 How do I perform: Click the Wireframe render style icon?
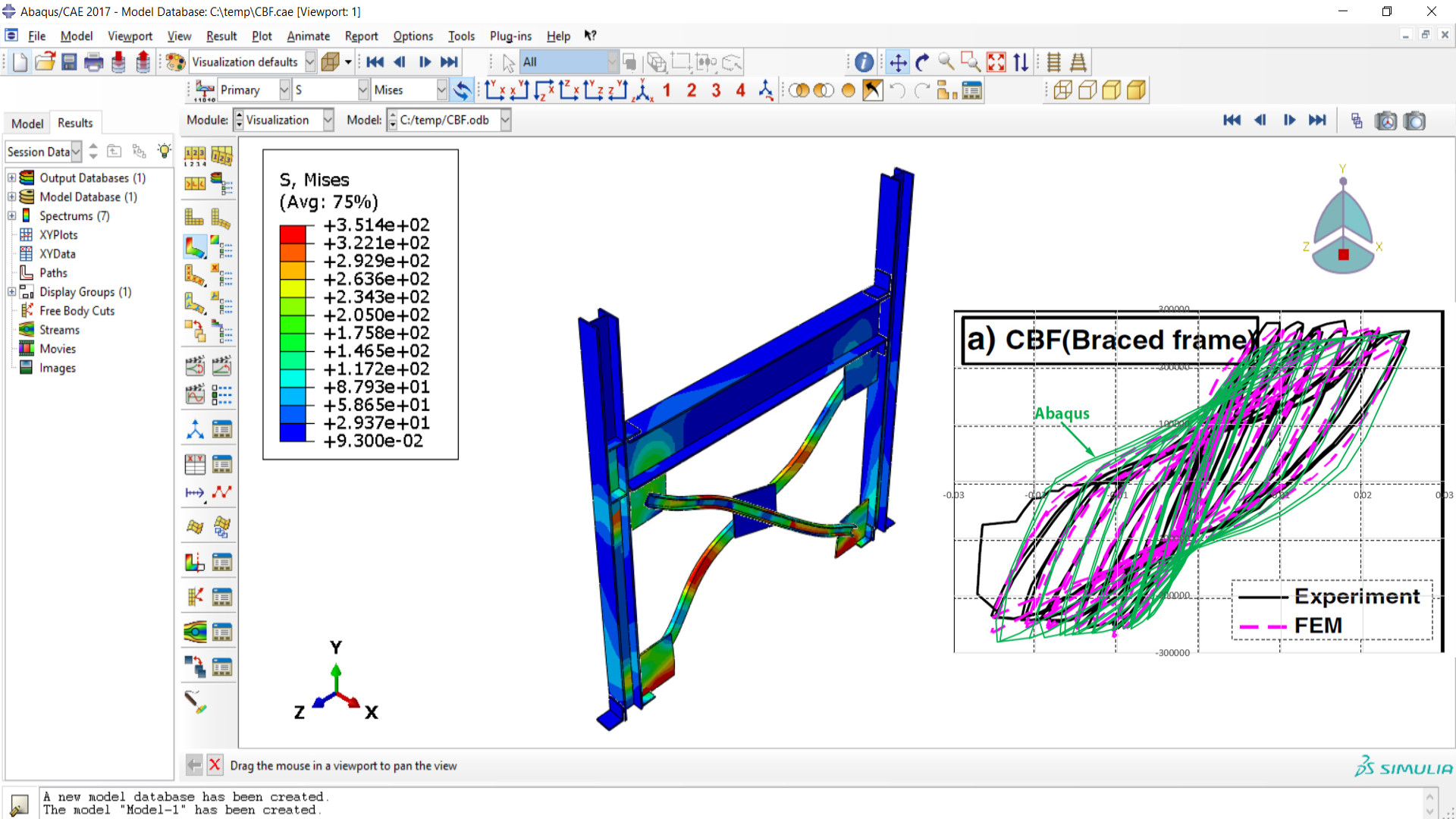pos(1062,91)
